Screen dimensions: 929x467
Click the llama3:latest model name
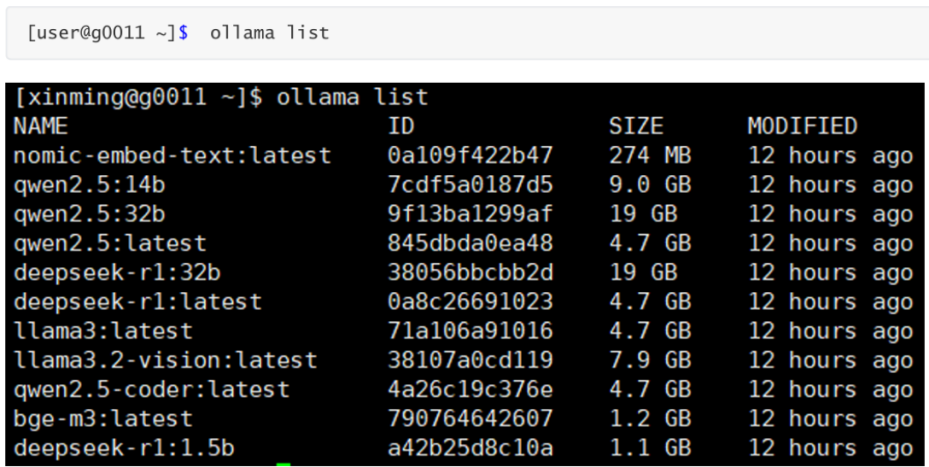tap(103, 331)
